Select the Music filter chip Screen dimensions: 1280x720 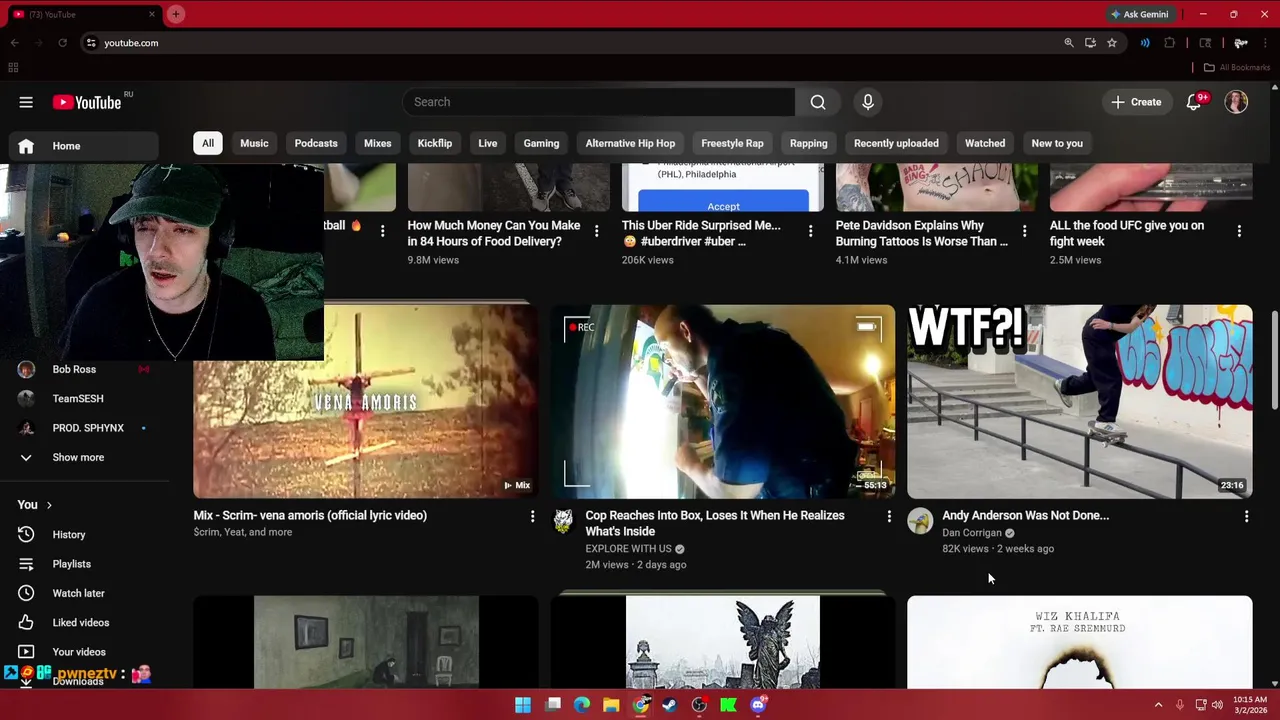click(x=254, y=143)
